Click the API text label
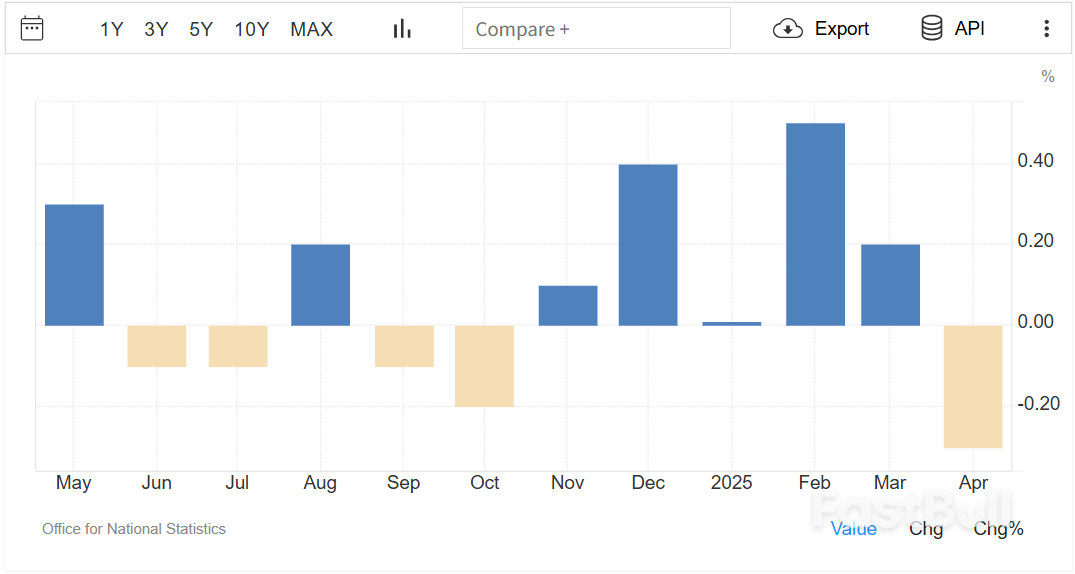Image resolution: width=1075 pixels, height=574 pixels. click(969, 29)
